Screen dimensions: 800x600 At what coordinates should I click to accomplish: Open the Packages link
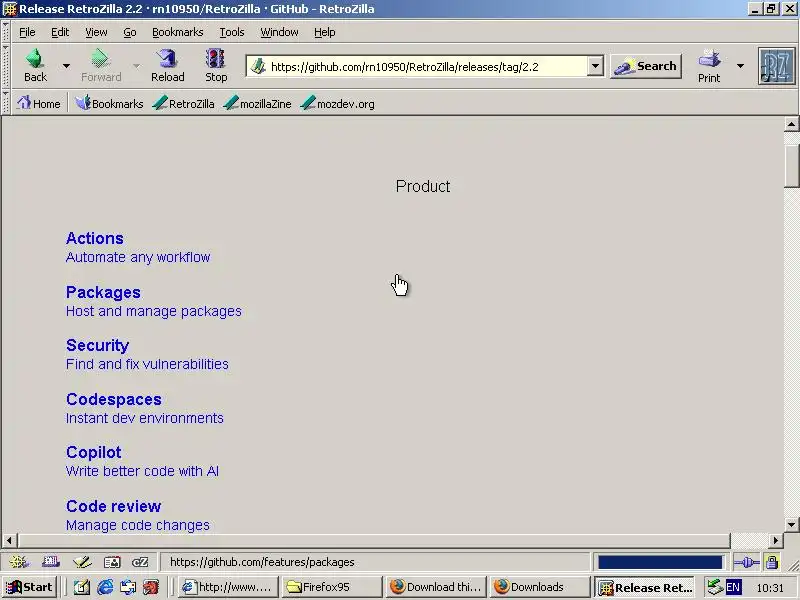click(103, 292)
